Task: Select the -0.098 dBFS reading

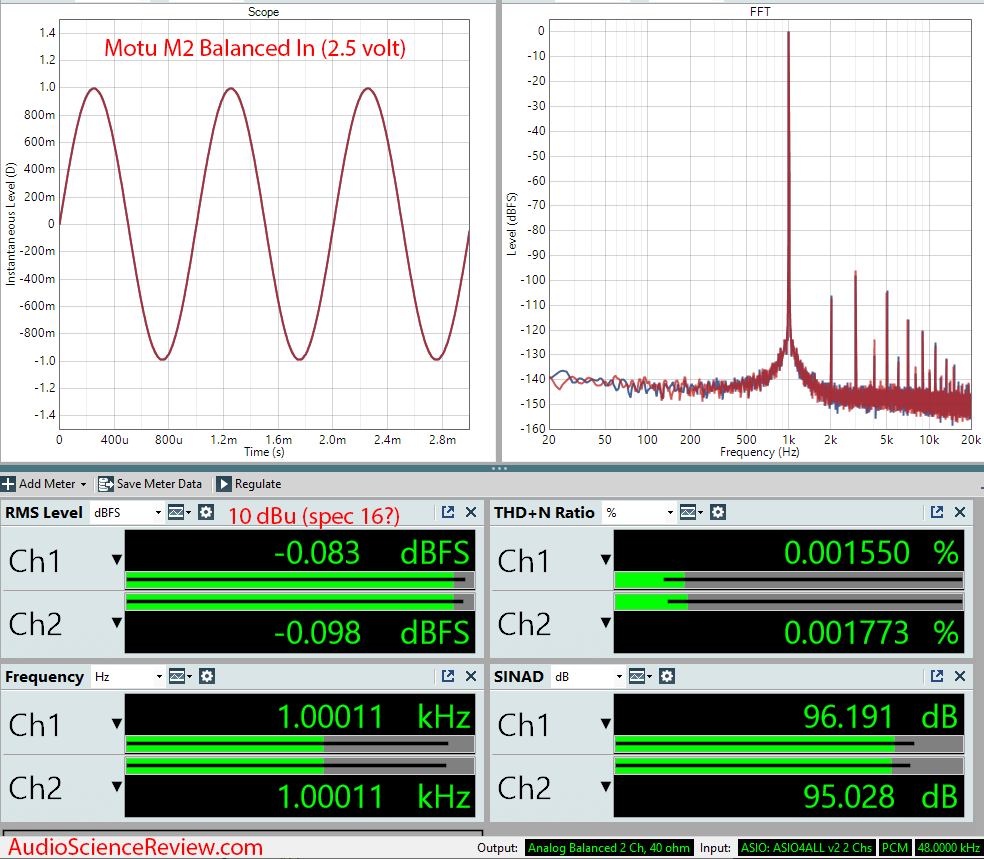Action: (372, 632)
